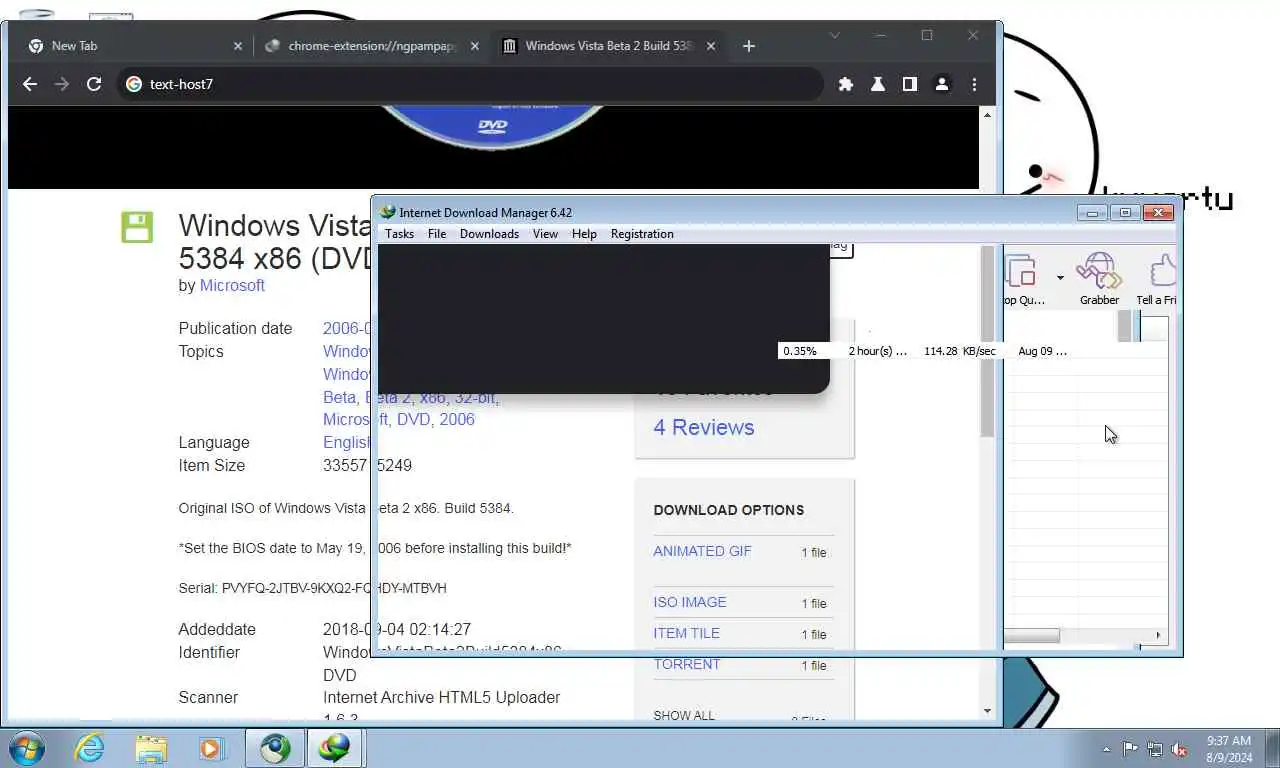Click the ITEM TILE download option
Screen dimensions: 1280x768
tap(686, 633)
